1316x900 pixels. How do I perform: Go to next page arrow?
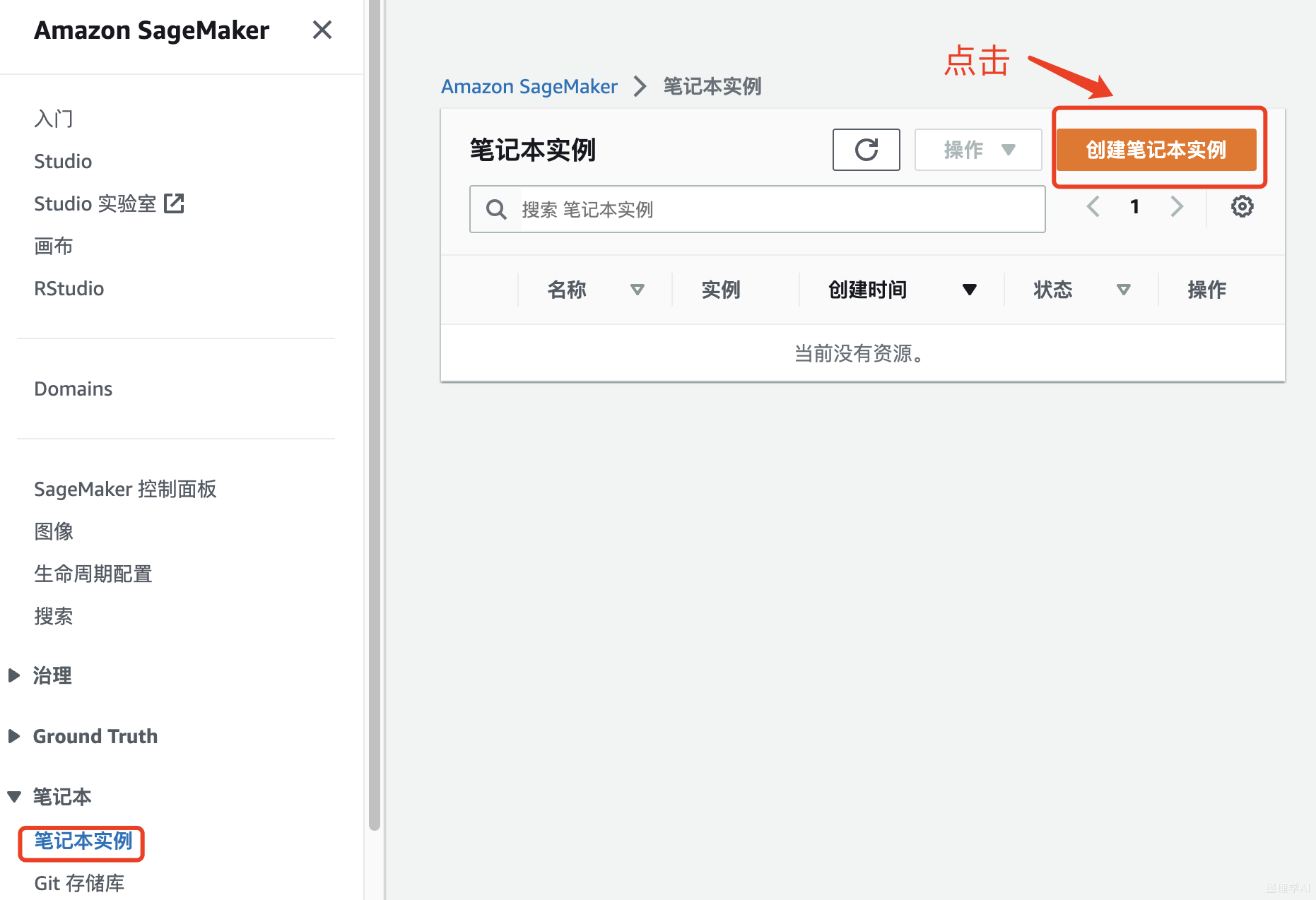click(1177, 206)
